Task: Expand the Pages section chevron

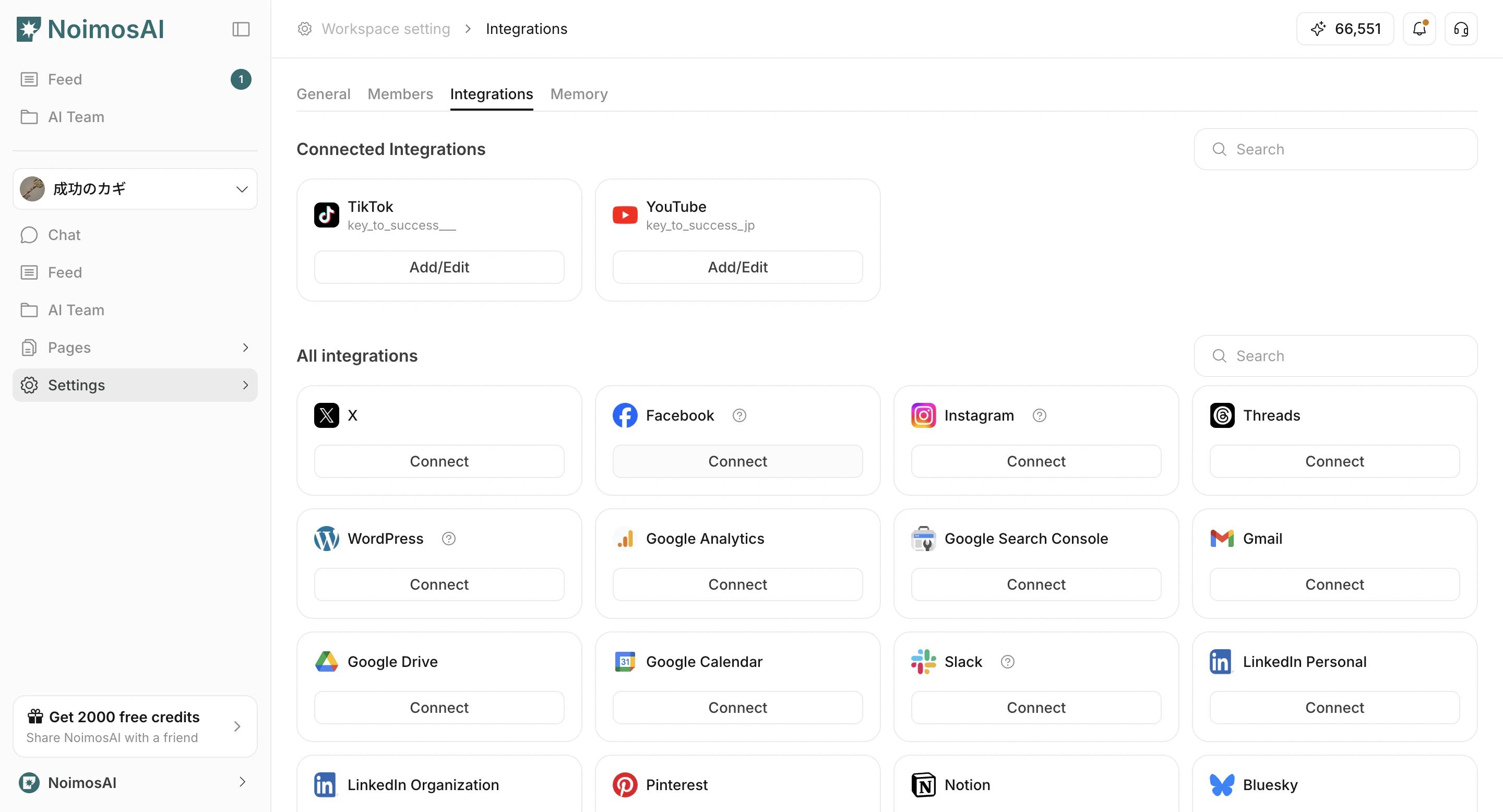Action: coord(246,347)
